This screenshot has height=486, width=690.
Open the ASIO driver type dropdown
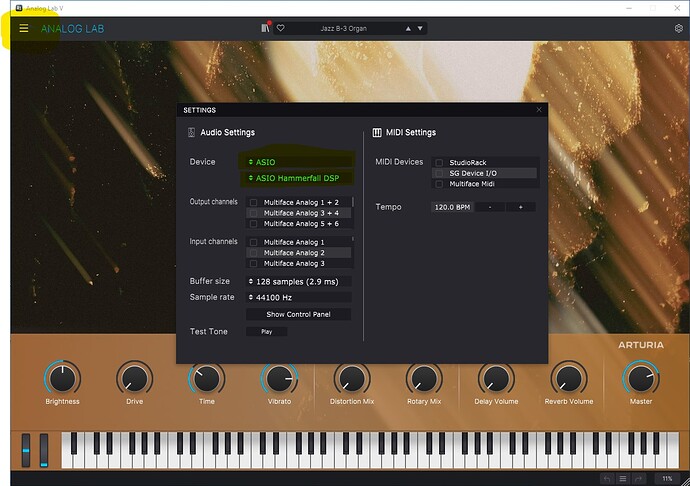pyautogui.click(x=297, y=162)
